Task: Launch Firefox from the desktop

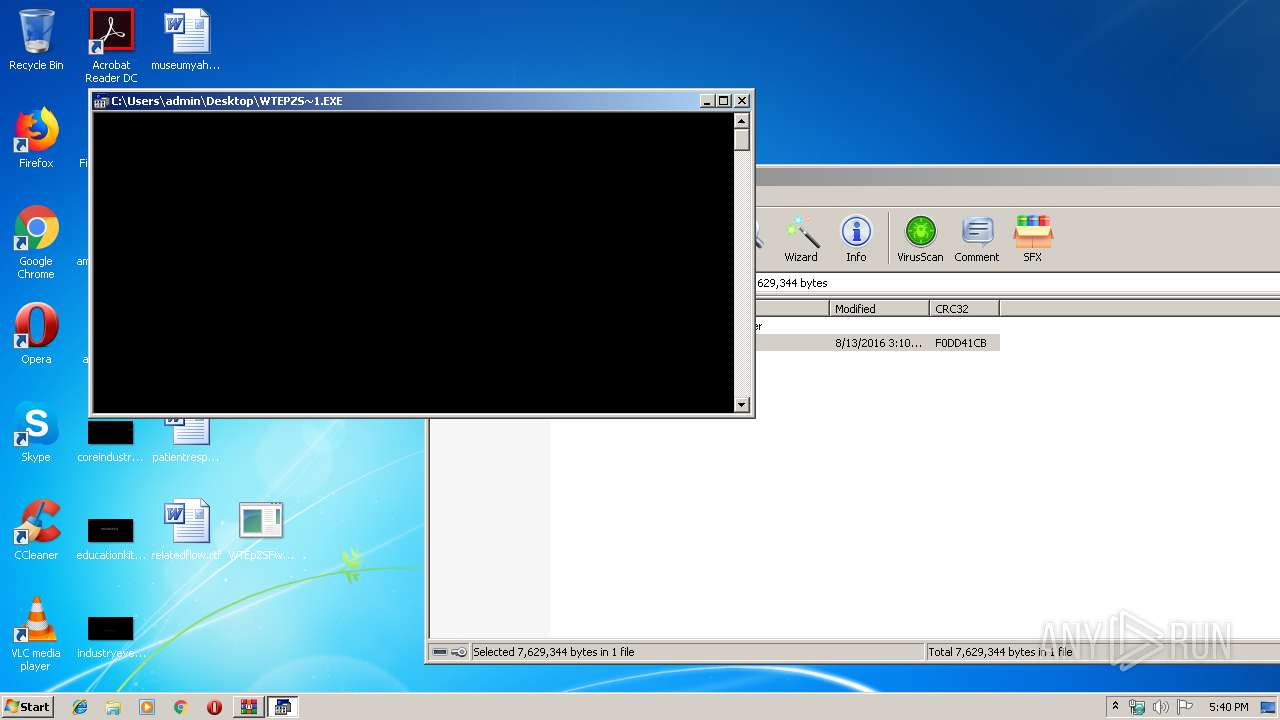Action: pyautogui.click(x=36, y=138)
